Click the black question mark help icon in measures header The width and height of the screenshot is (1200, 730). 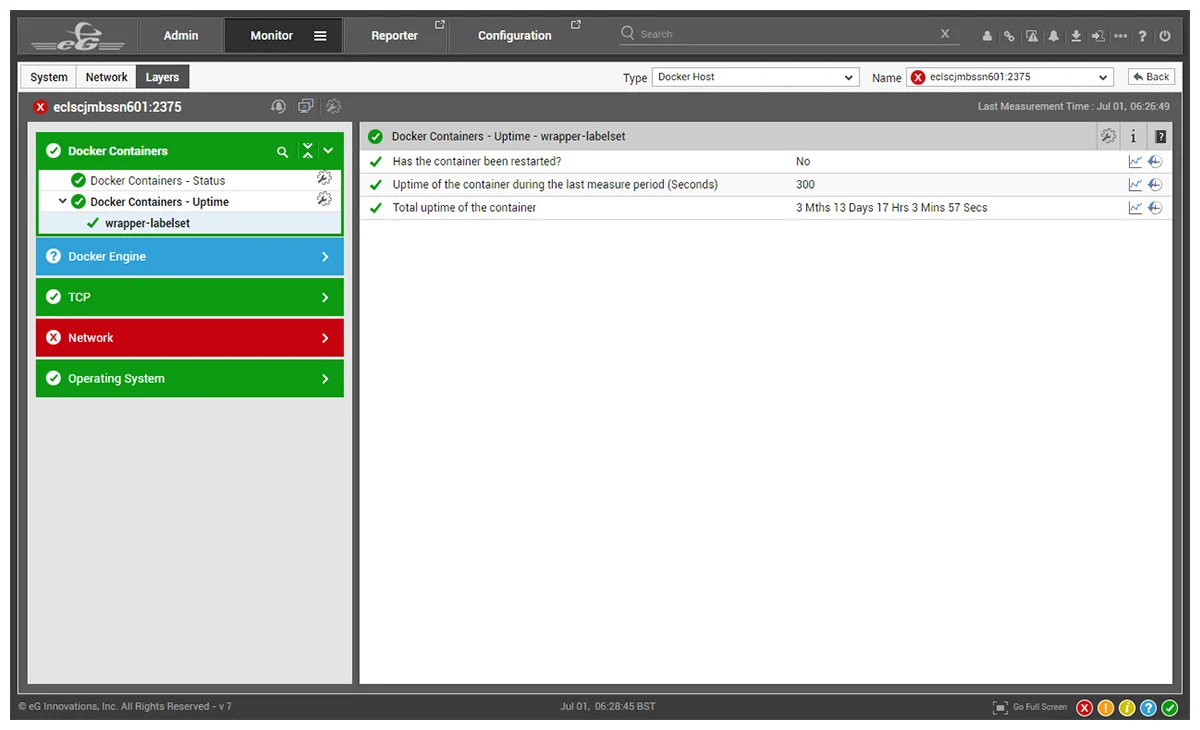[x=1160, y=137]
